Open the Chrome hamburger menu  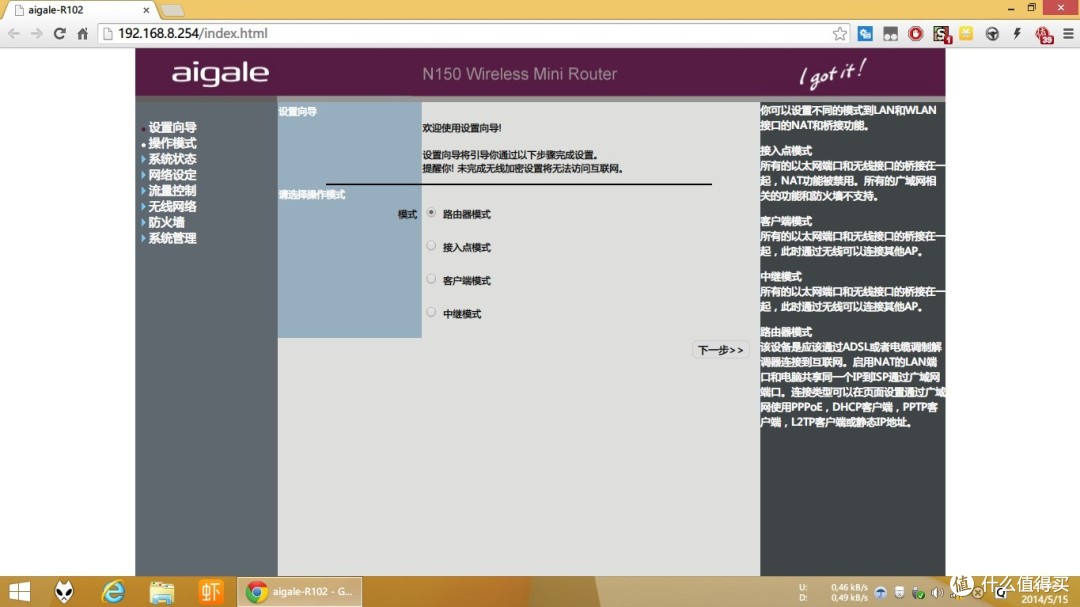click(1068, 33)
